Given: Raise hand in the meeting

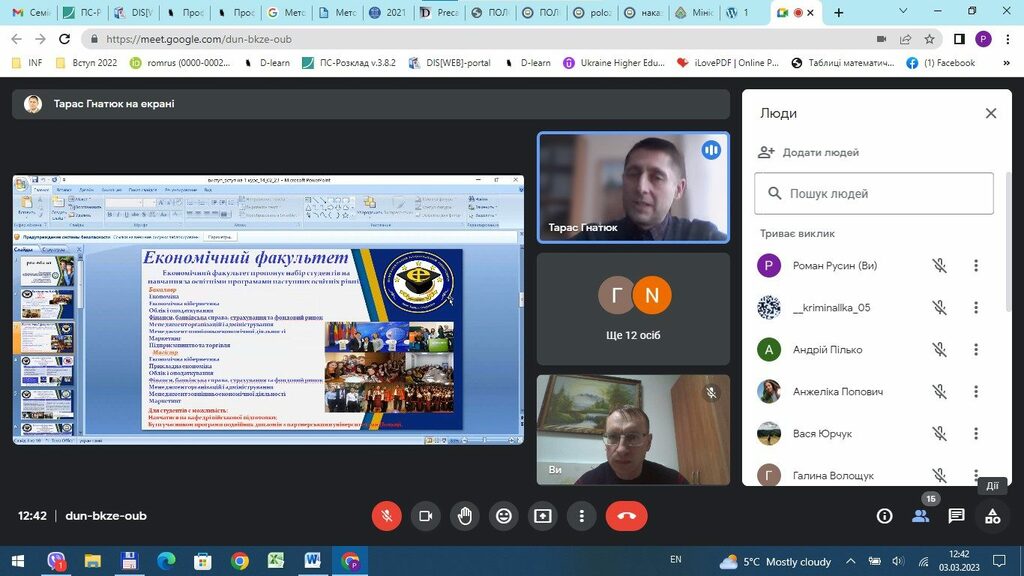Looking at the screenshot, I should pos(464,516).
